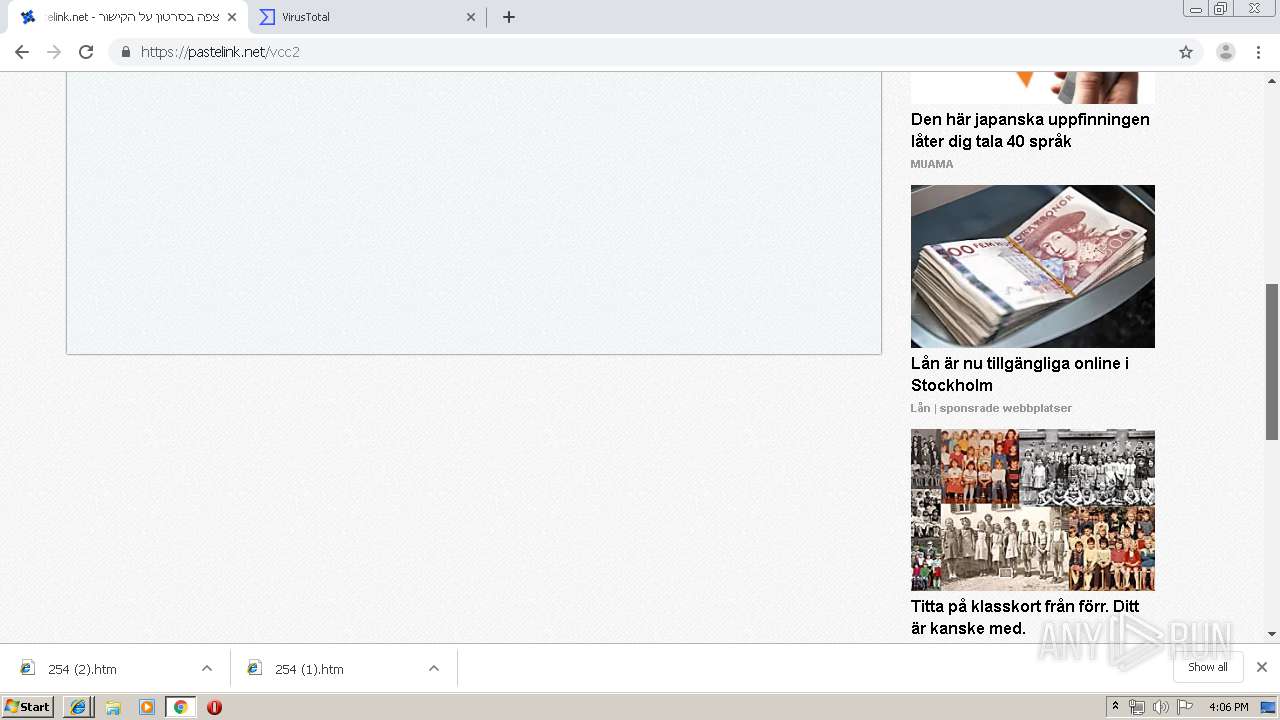Open the Chrome three-dot menu
This screenshot has width=1280, height=720.
(x=1259, y=52)
